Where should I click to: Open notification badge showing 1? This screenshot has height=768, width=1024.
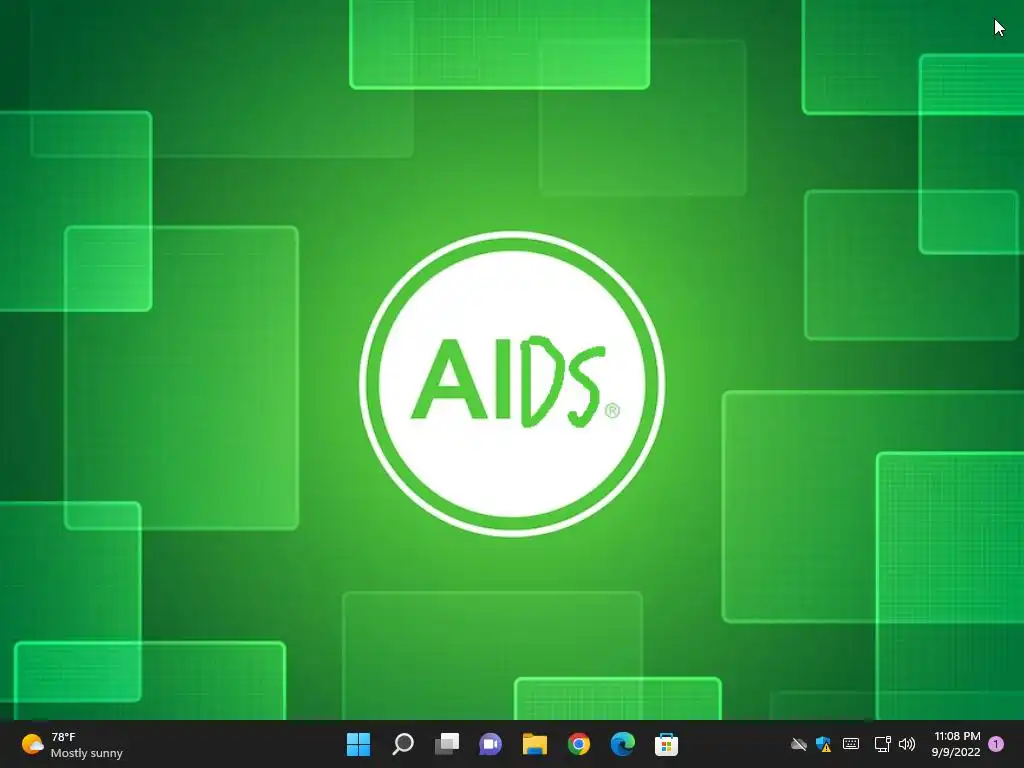(x=996, y=744)
